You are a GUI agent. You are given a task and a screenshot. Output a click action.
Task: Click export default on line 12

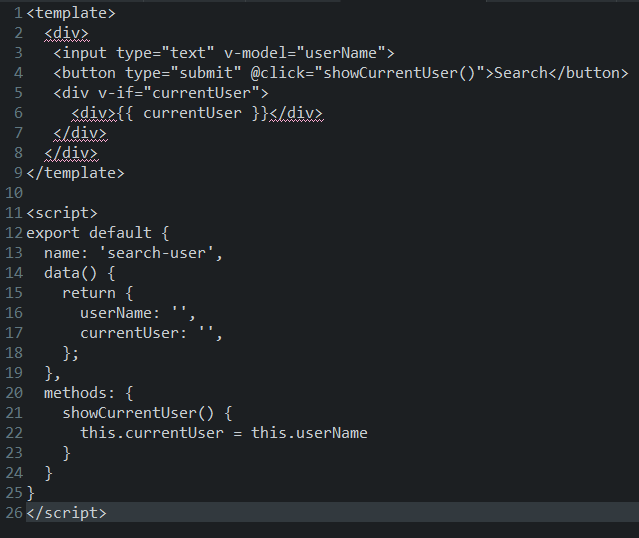pos(89,233)
